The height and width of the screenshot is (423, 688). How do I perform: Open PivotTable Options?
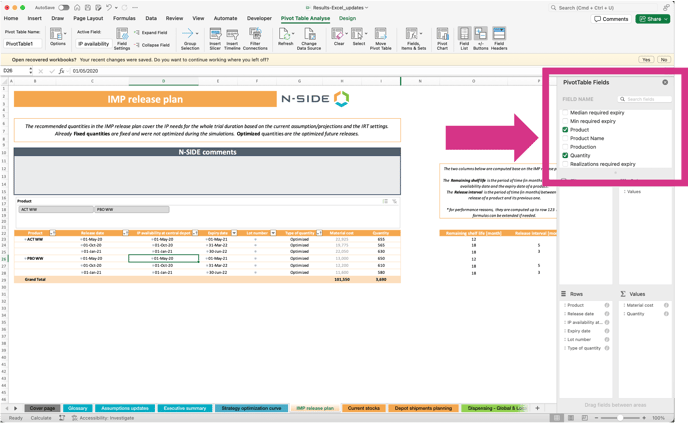click(57, 36)
